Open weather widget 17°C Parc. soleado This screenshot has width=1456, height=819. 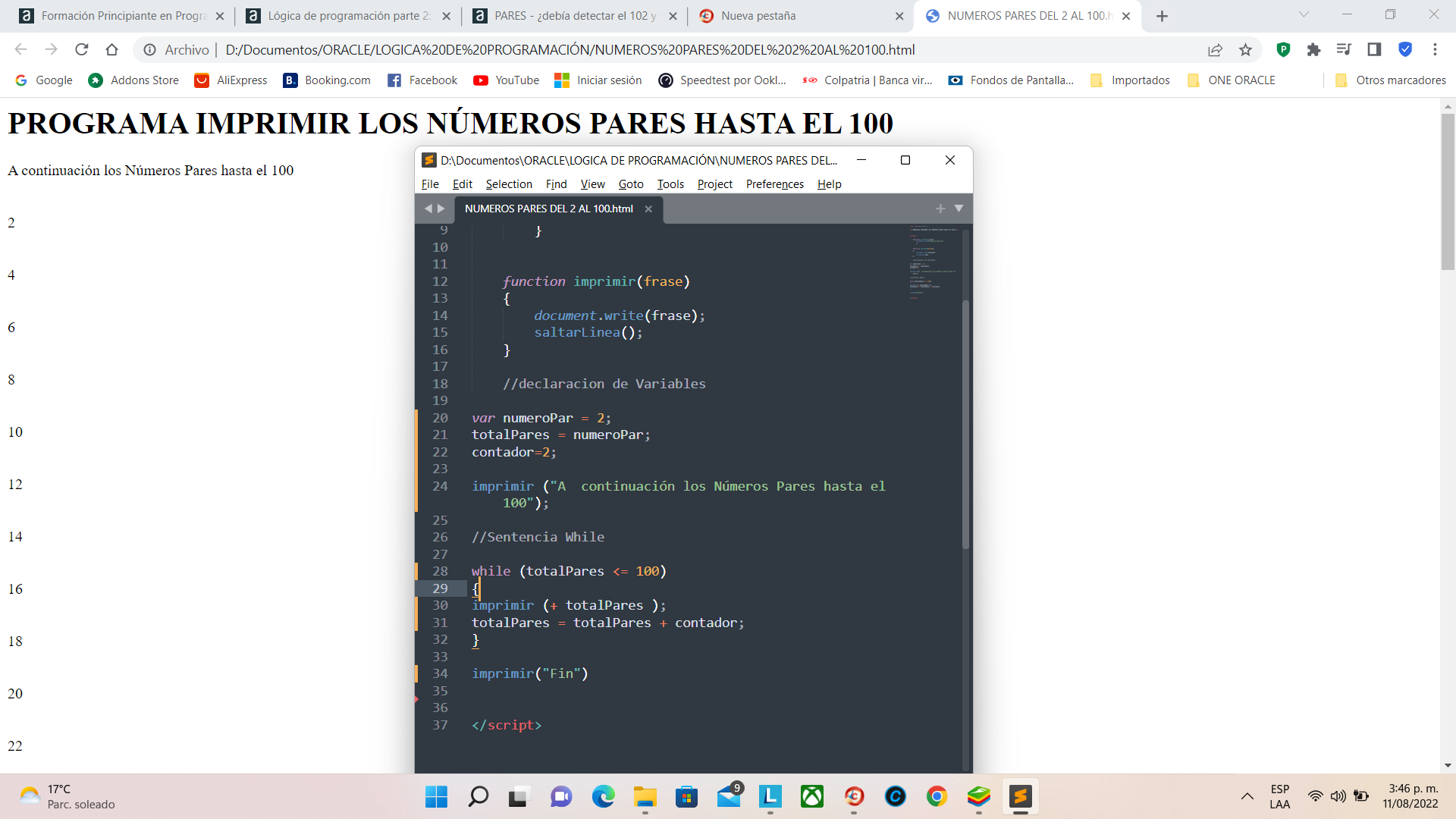(67, 796)
